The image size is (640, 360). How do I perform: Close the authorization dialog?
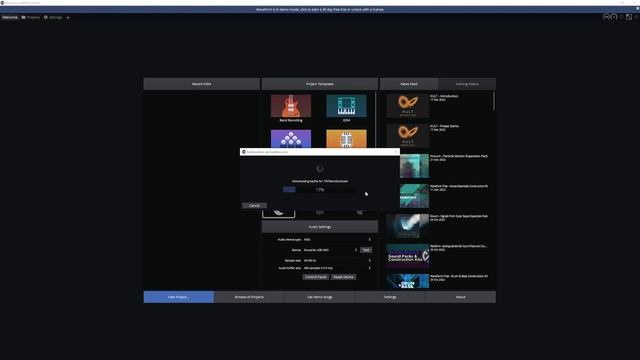(x=396, y=152)
